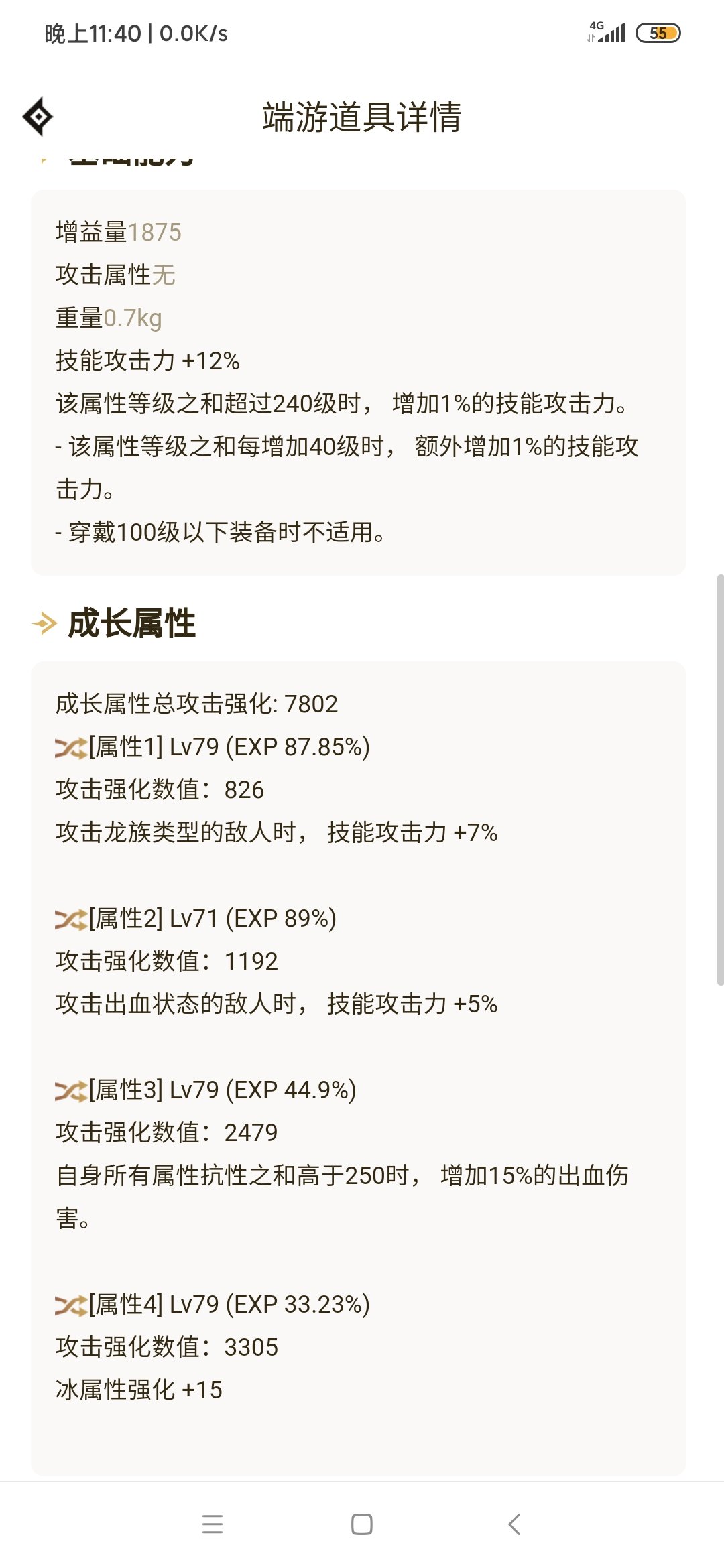Tap the time display 晚上11:40
The height and width of the screenshot is (1568, 724).
tap(93, 34)
